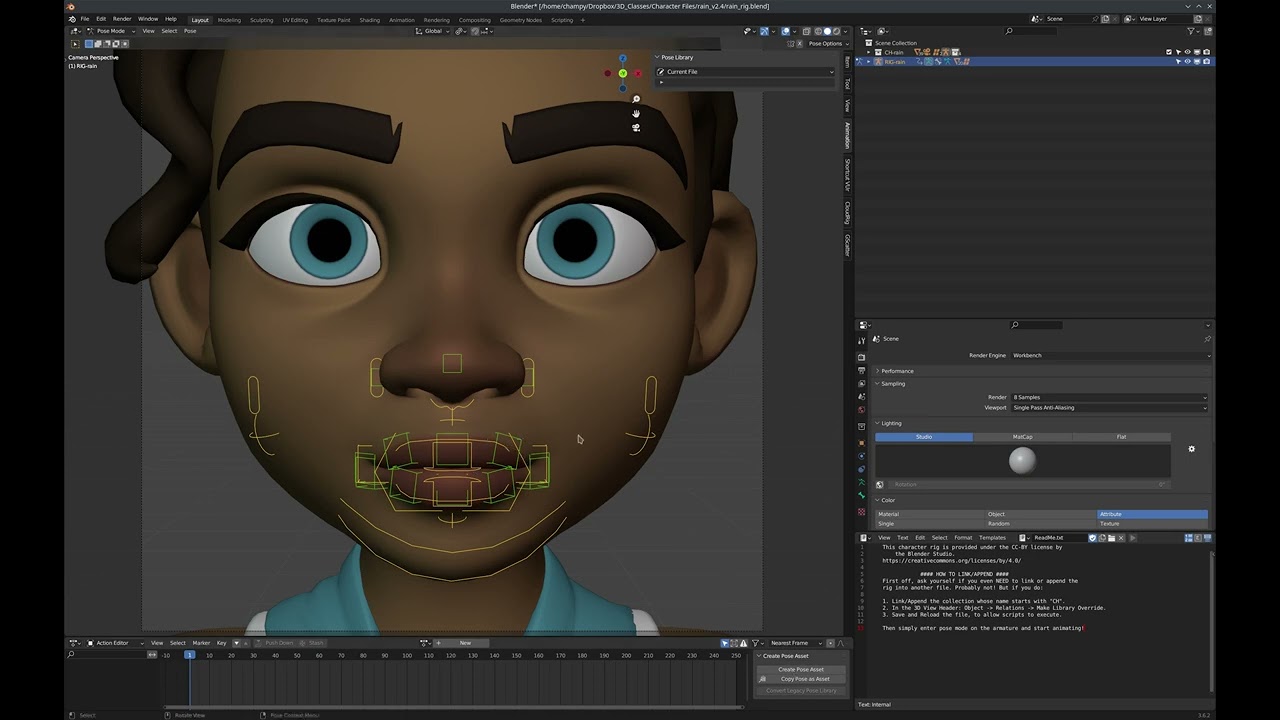Screen dimensions: 1280x720
Task: Click the outliner display mode icon
Action: coord(883,31)
